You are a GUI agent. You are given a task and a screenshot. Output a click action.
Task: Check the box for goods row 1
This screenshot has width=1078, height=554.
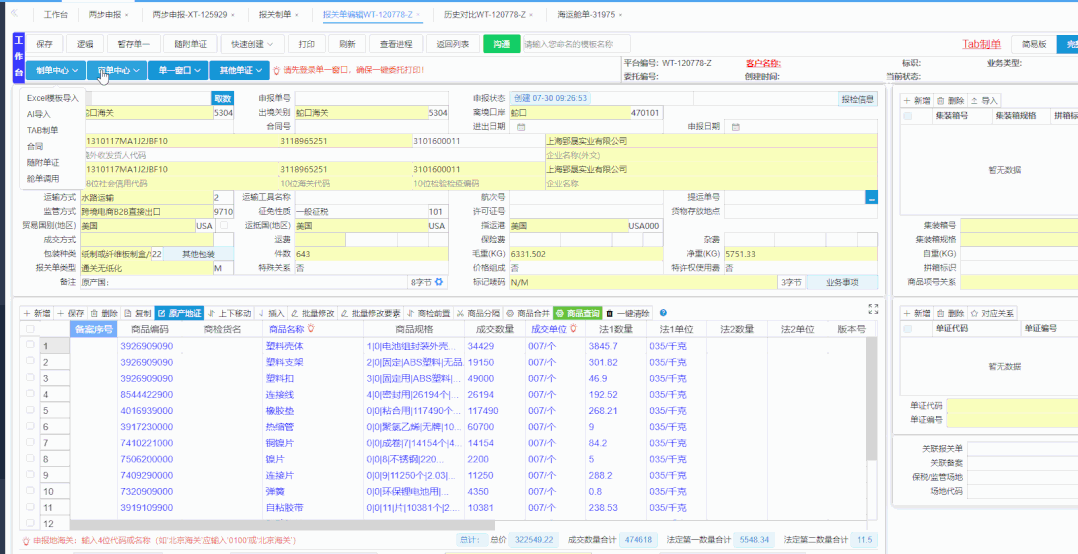click(30, 345)
